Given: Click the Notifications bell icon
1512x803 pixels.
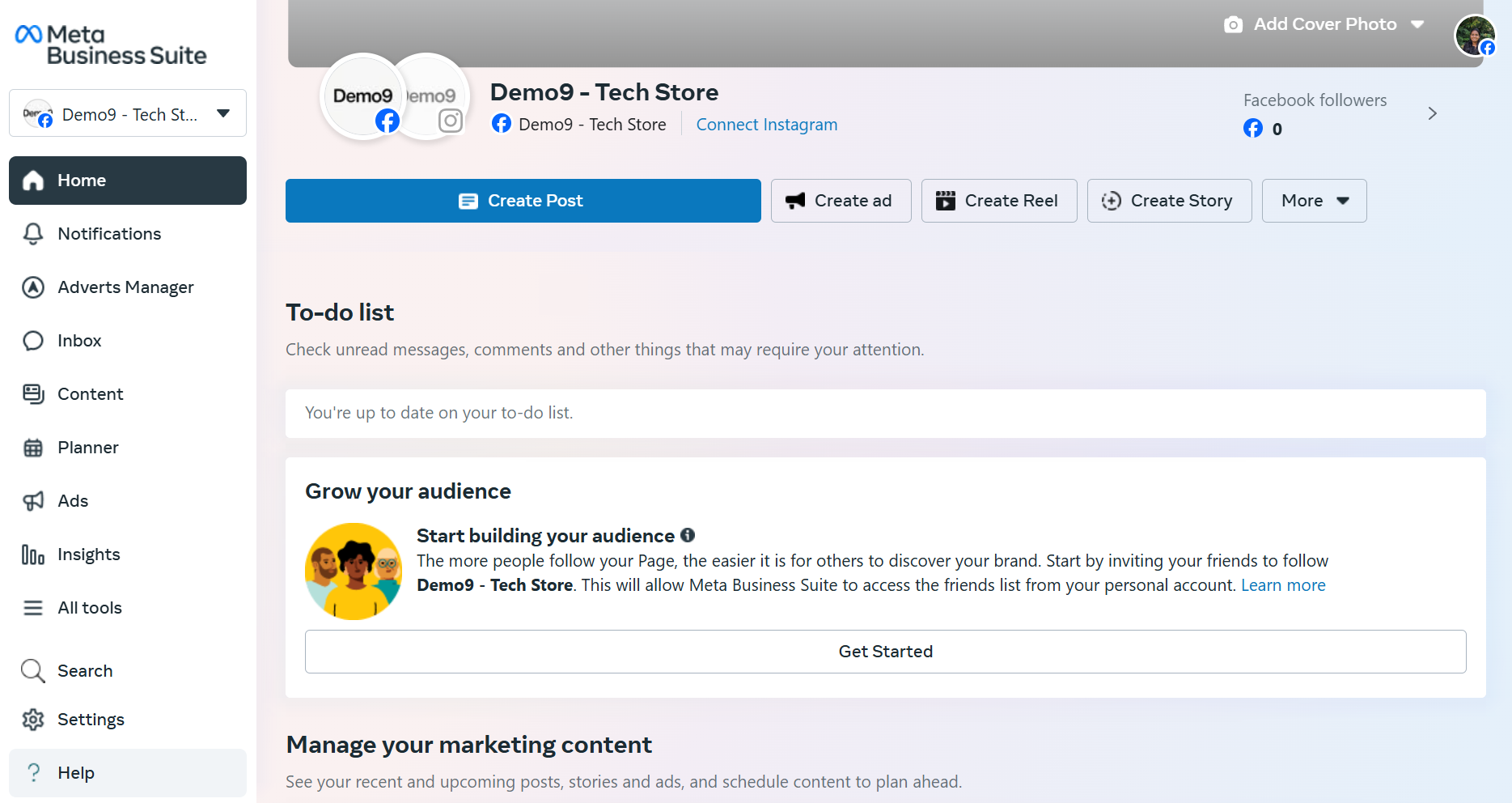Looking at the screenshot, I should (x=33, y=234).
